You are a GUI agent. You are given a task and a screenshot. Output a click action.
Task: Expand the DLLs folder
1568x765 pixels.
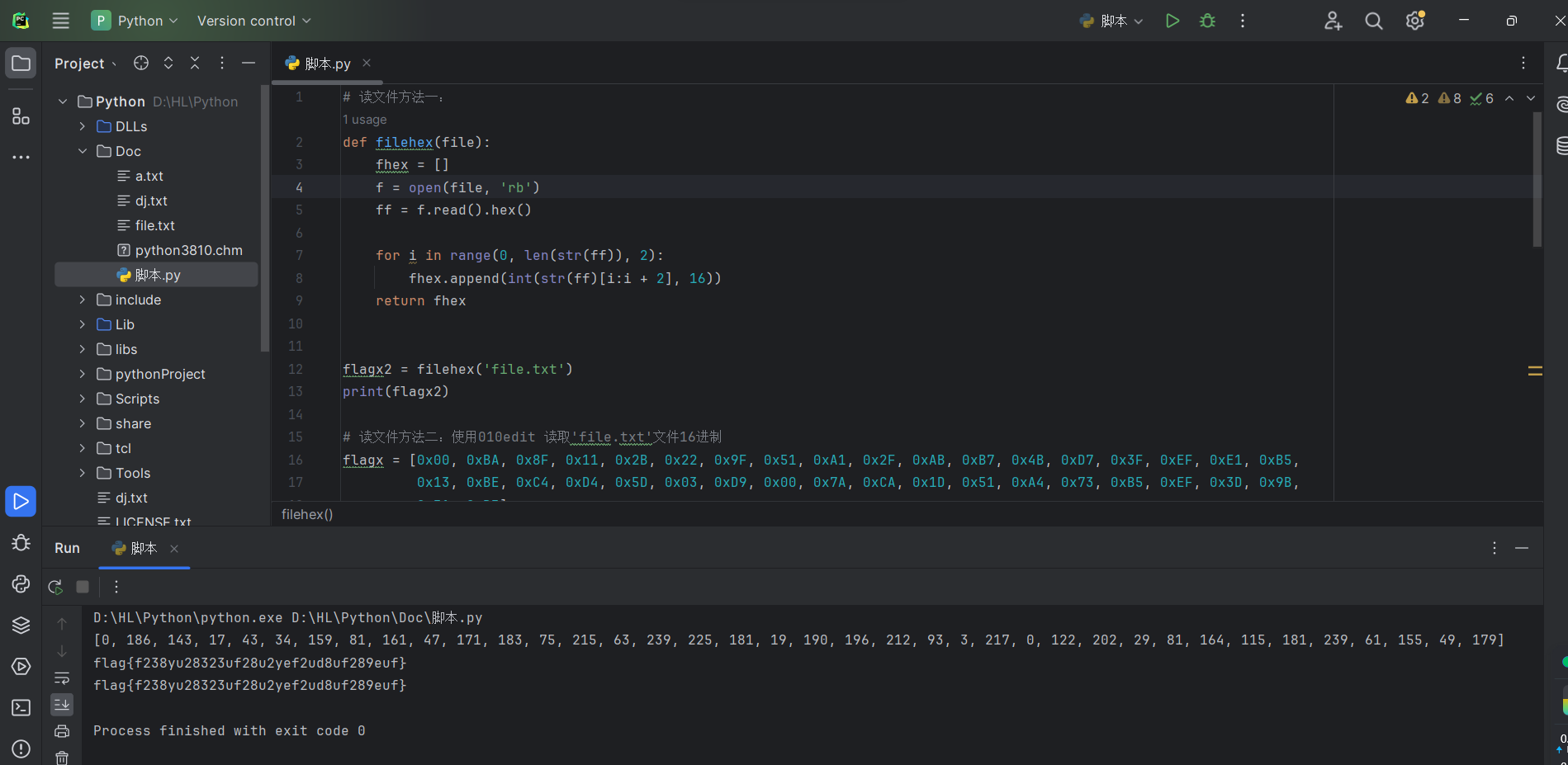pyautogui.click(x=83, y=126)
